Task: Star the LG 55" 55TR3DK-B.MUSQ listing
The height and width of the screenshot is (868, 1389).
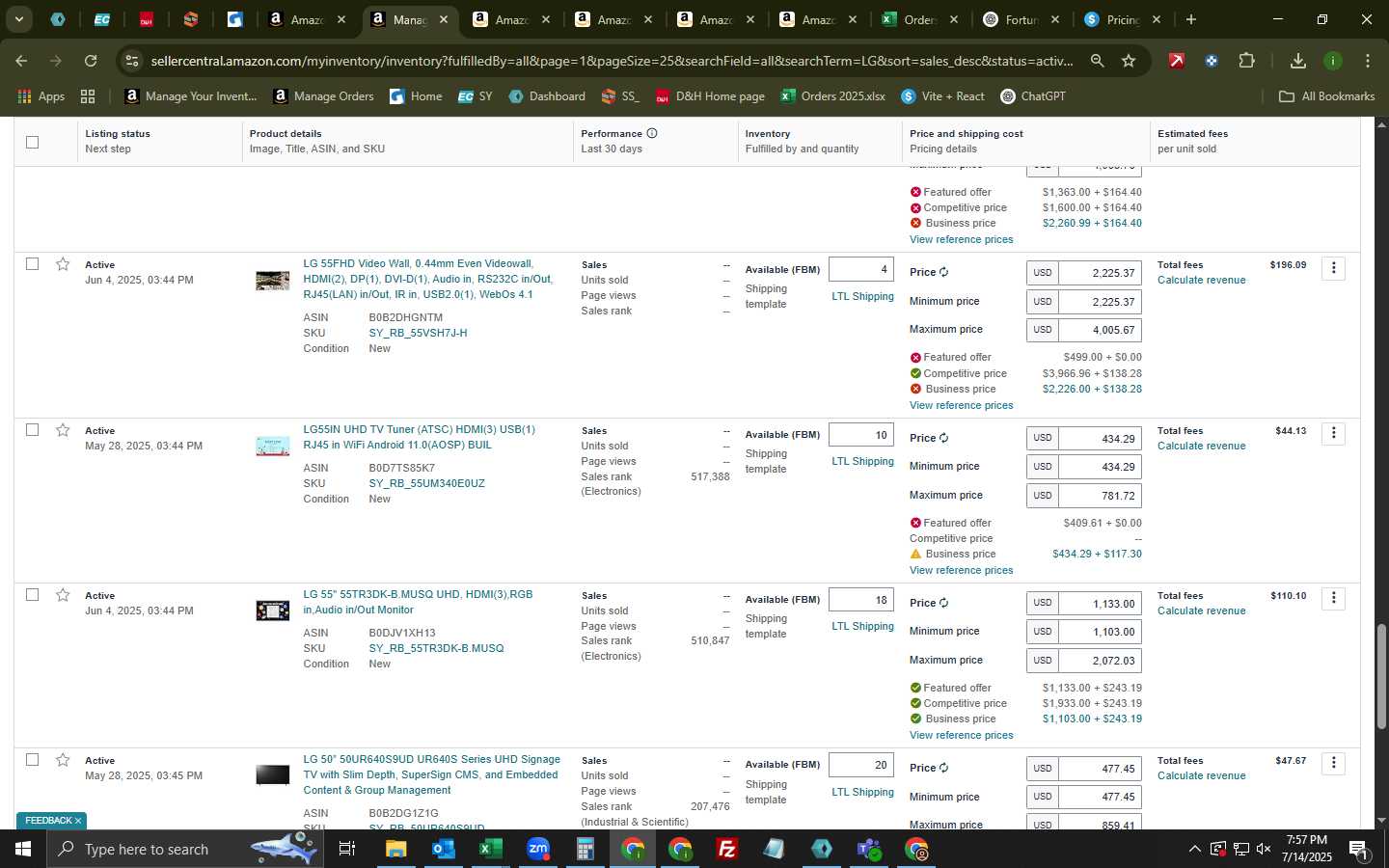Action: click(63, 595)
